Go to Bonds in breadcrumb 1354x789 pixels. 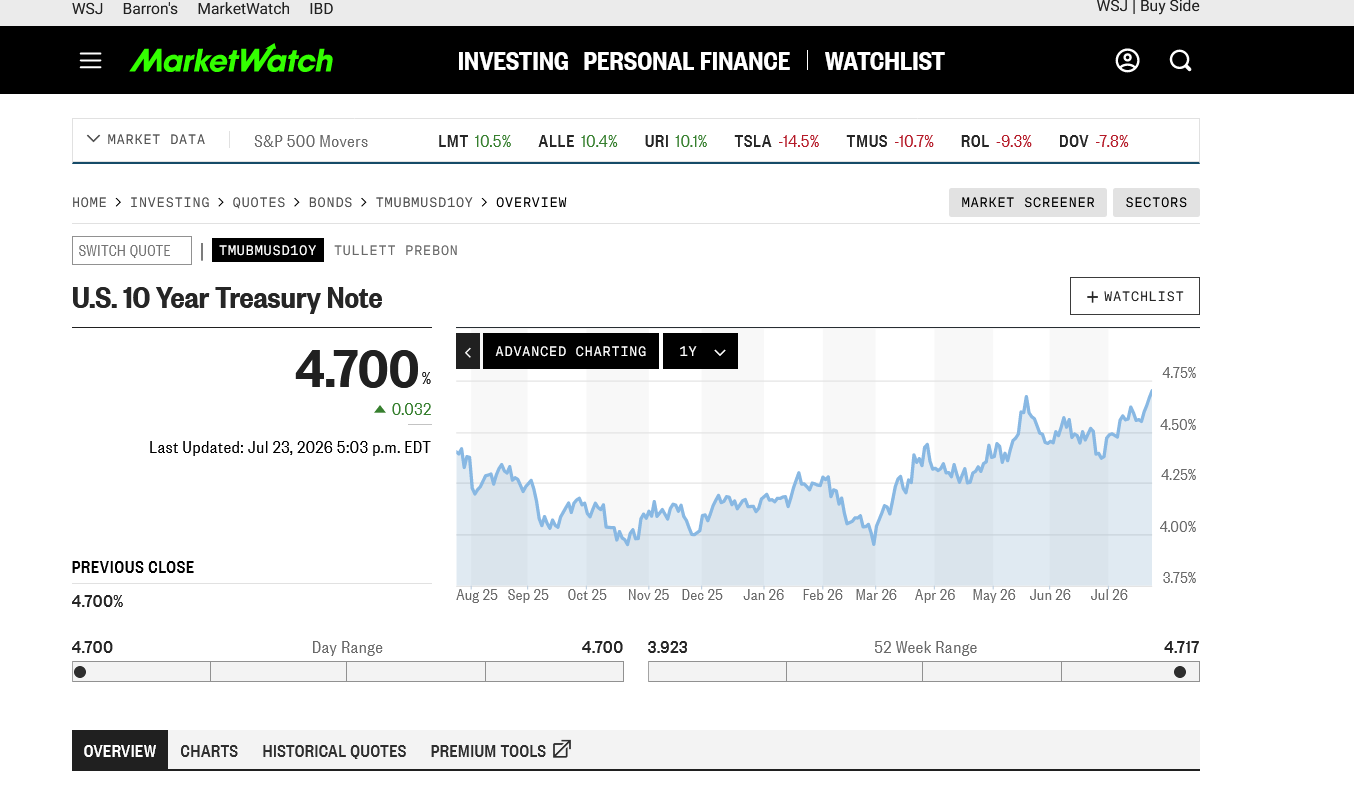pos(330,202)
